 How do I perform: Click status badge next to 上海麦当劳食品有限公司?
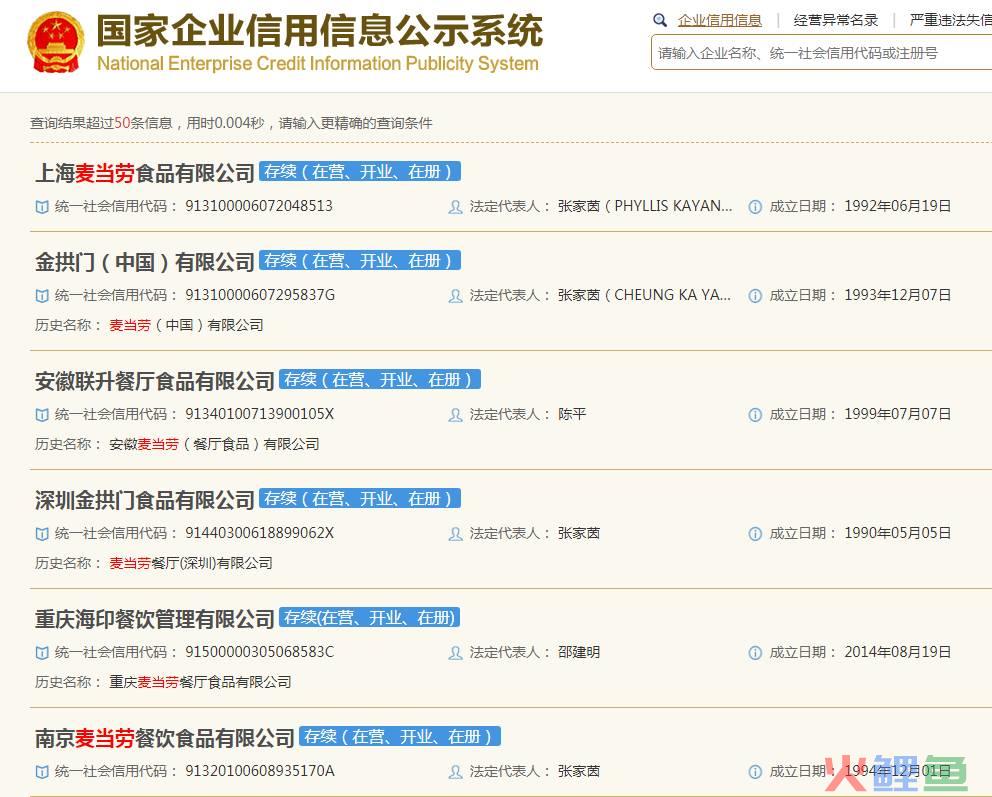pyautogui.click(x=360, y=171)
